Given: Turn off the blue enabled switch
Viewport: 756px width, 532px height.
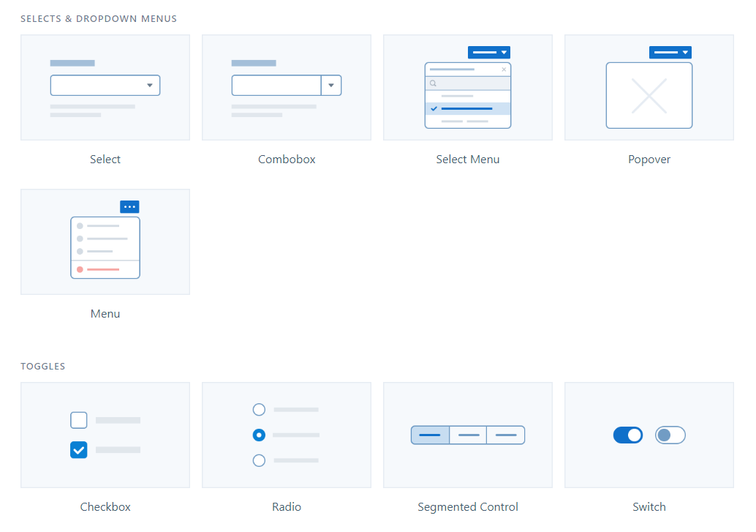Looking at the screenshot, I should point(628,435).
